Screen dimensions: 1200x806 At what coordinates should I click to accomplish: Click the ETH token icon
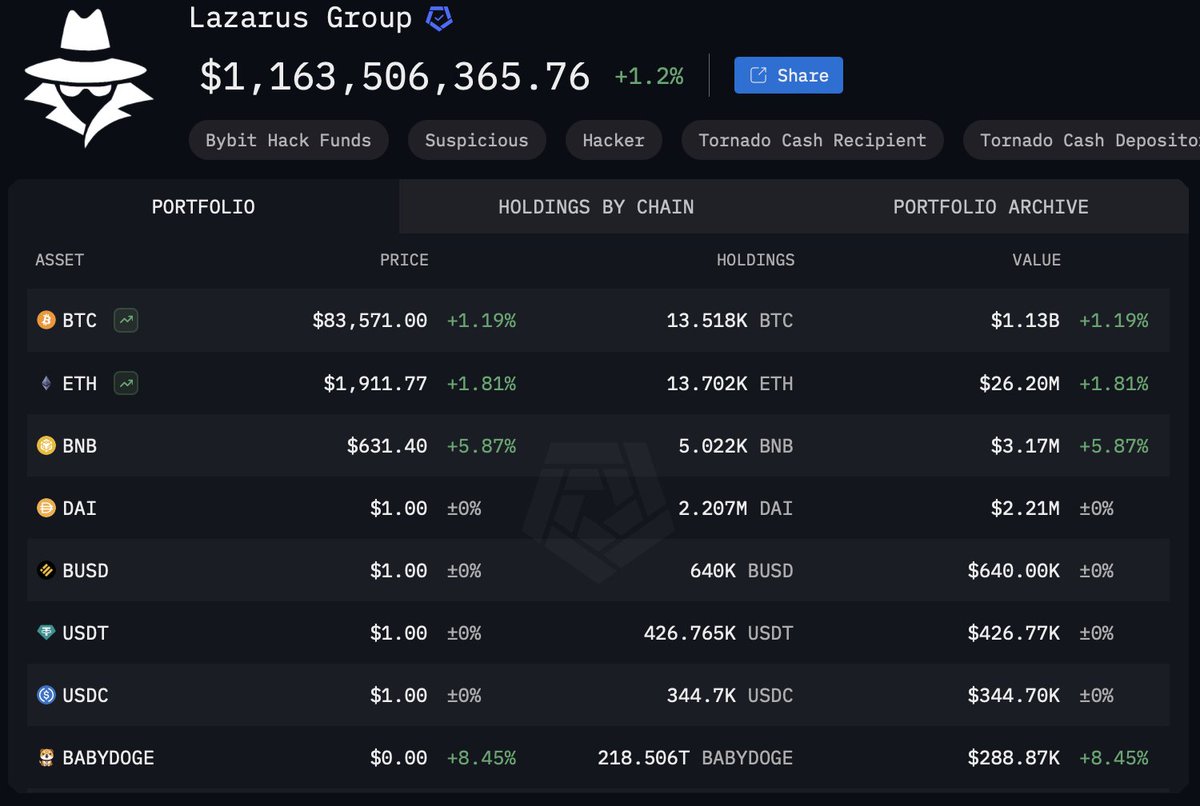pos(44,383)
